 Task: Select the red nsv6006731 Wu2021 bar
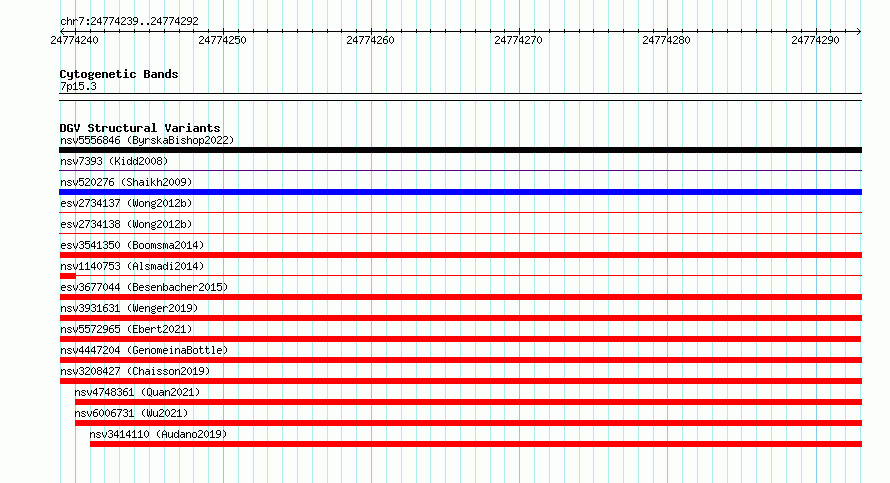click(468, 423)
